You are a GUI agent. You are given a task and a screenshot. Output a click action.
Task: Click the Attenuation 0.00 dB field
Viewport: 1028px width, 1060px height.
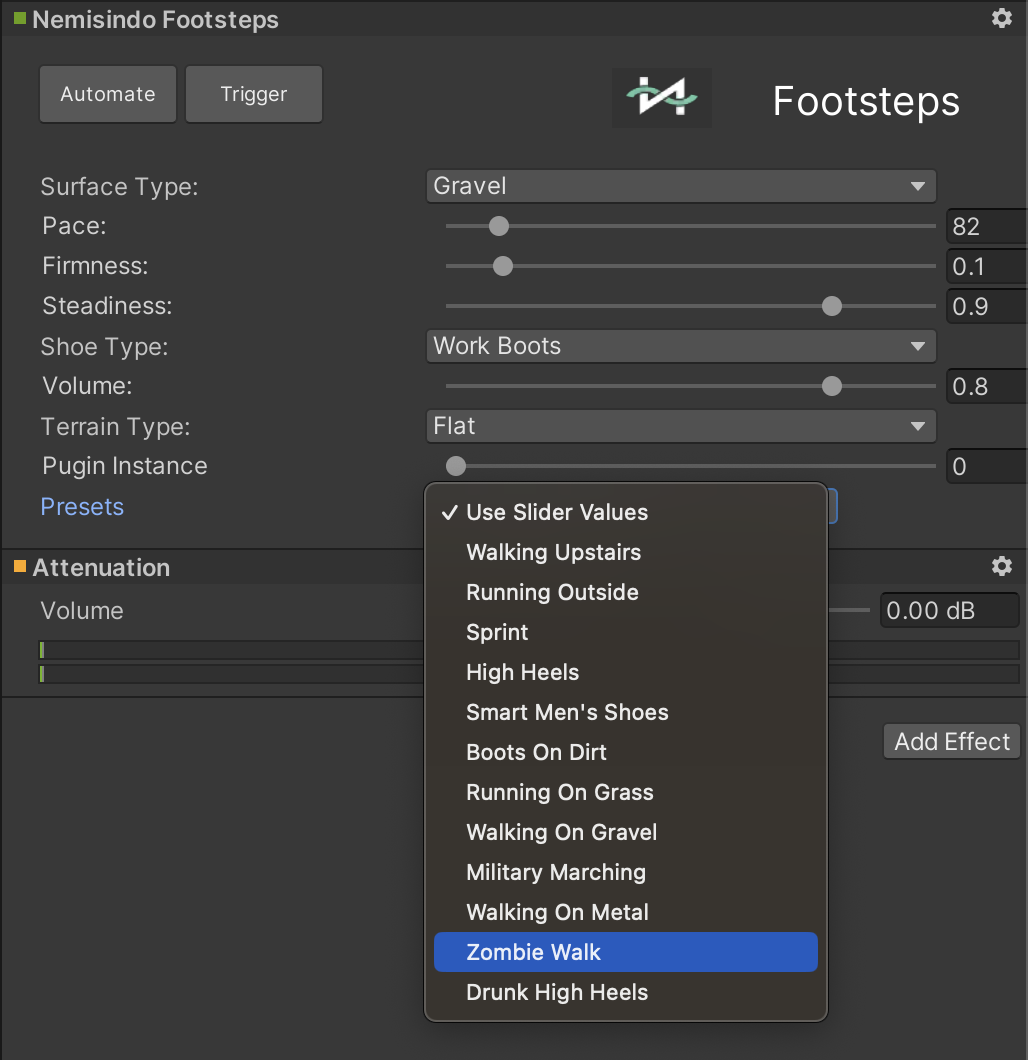pyautogui.click(x=950, y=610)
